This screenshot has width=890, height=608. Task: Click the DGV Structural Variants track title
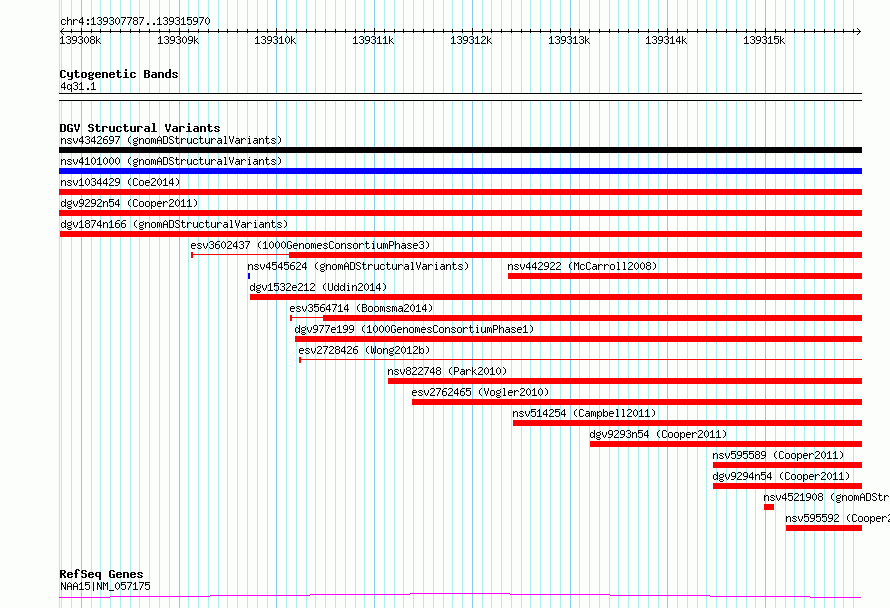pos(140,128)
